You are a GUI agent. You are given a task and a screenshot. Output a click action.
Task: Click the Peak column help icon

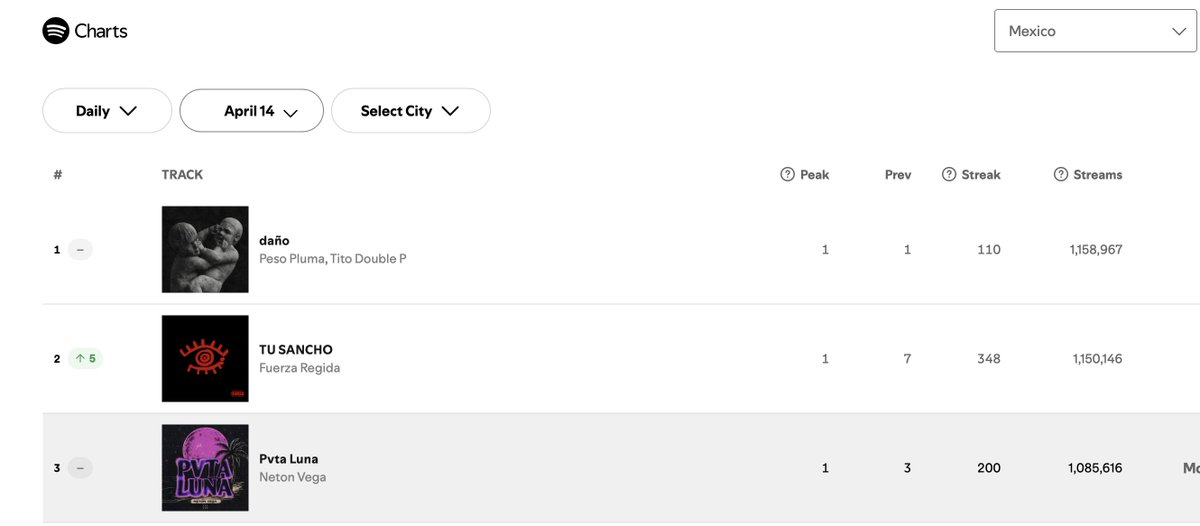[787, 174]
